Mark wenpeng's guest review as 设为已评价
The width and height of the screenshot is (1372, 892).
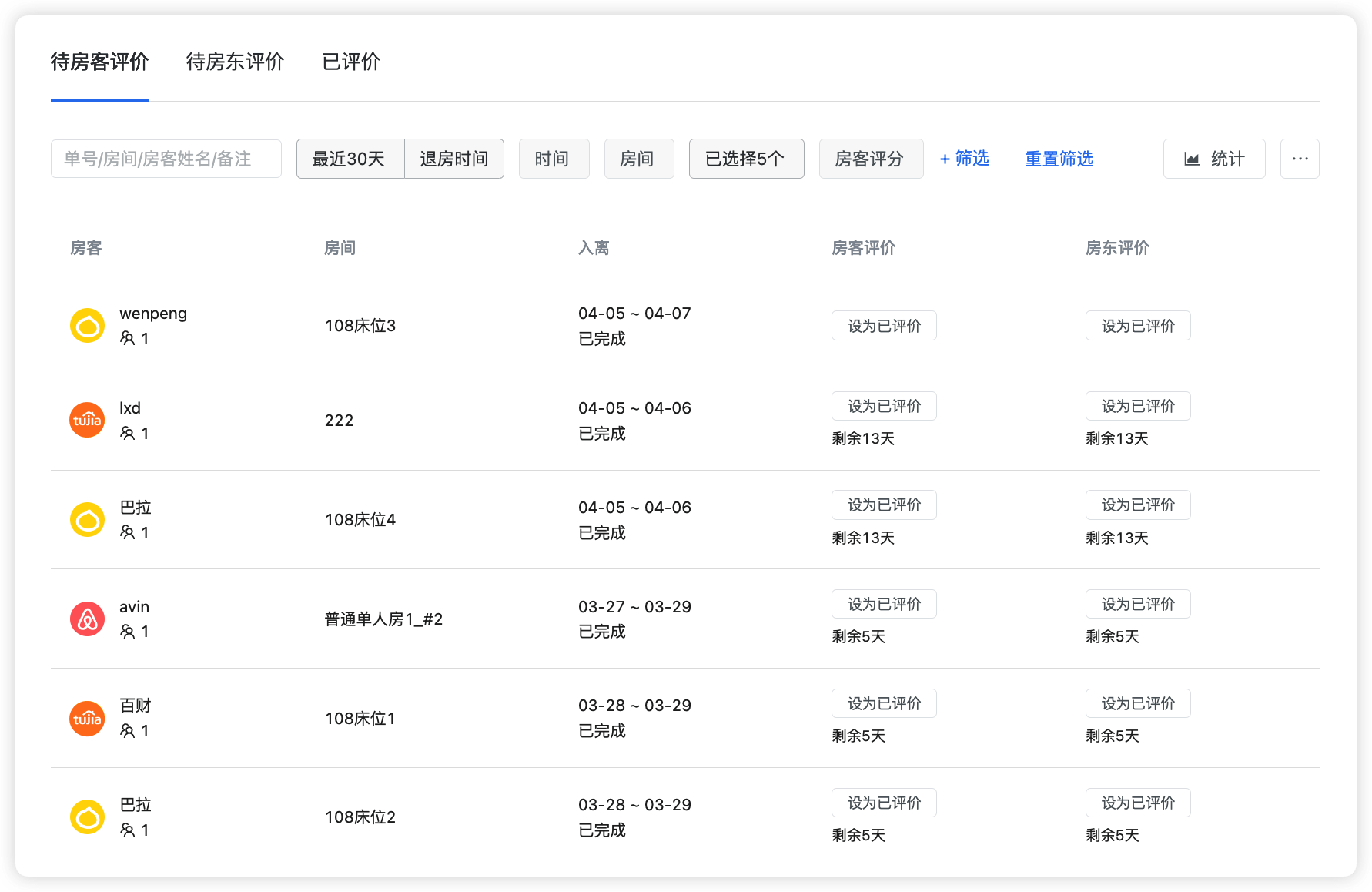tap(883, 326)
